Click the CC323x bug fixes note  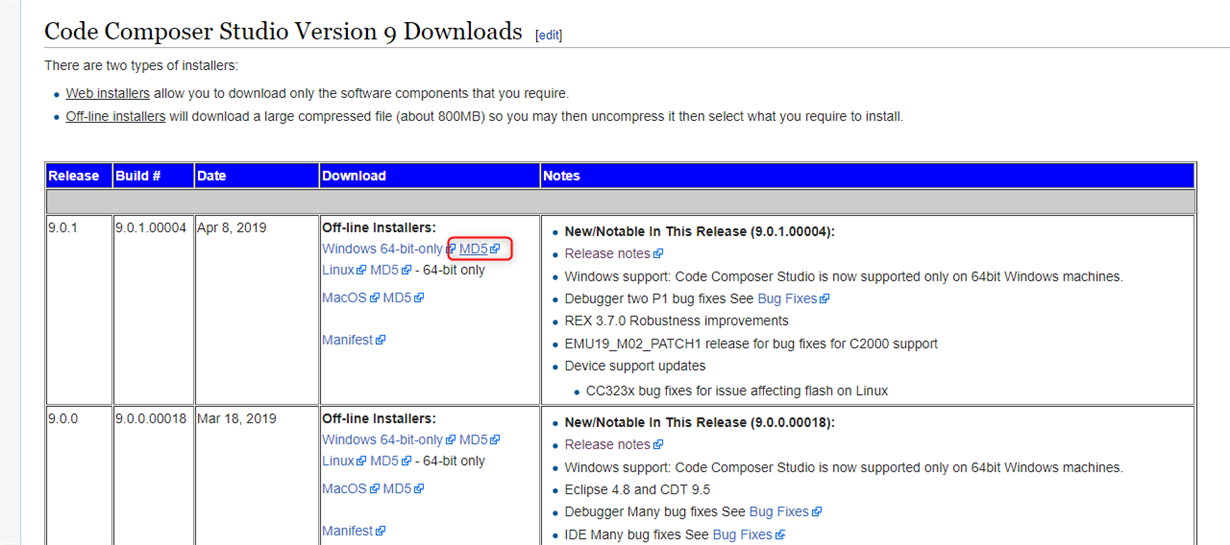(x=737, y=390)
